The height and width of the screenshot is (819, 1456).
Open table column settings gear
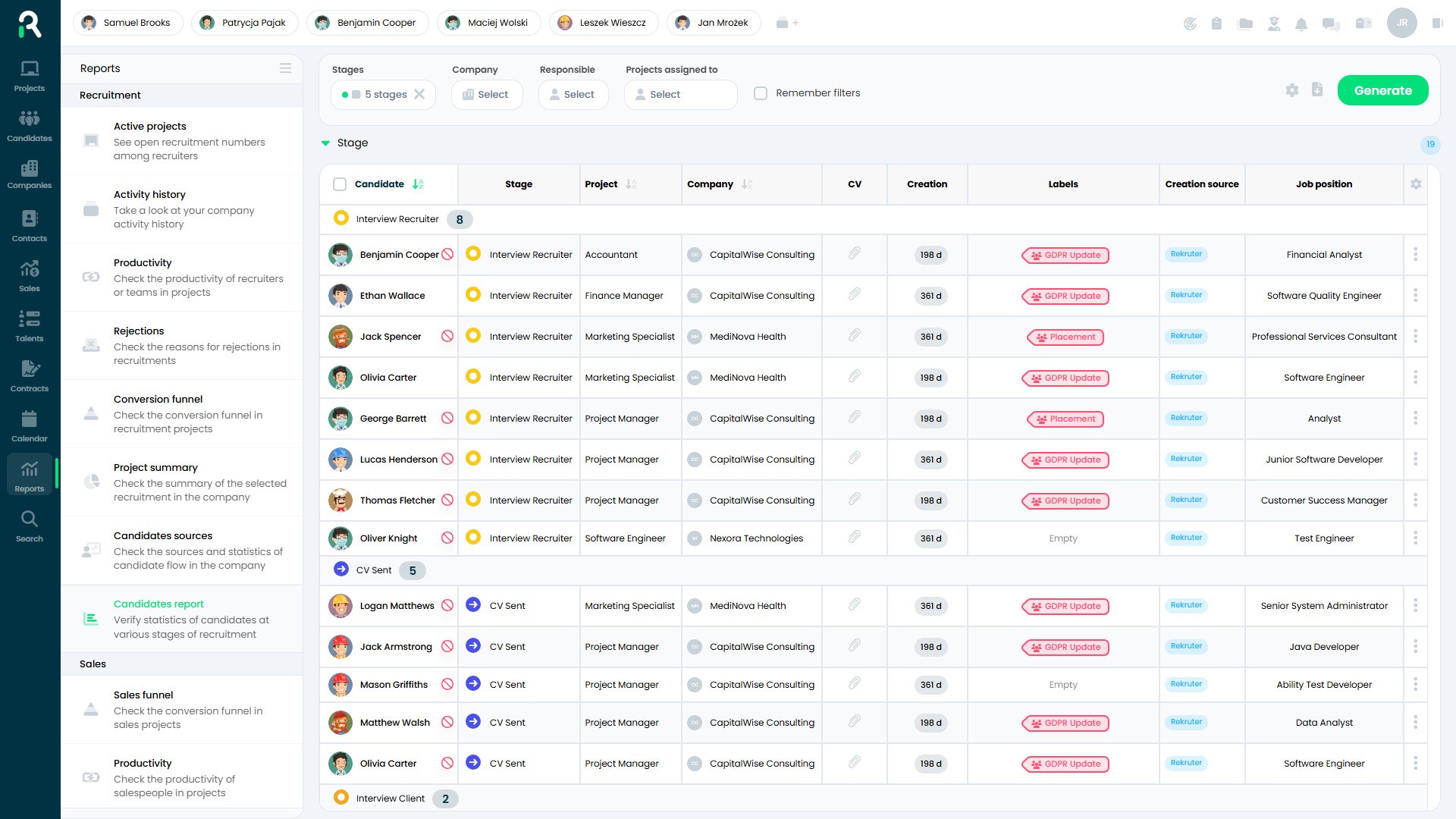1416,184
